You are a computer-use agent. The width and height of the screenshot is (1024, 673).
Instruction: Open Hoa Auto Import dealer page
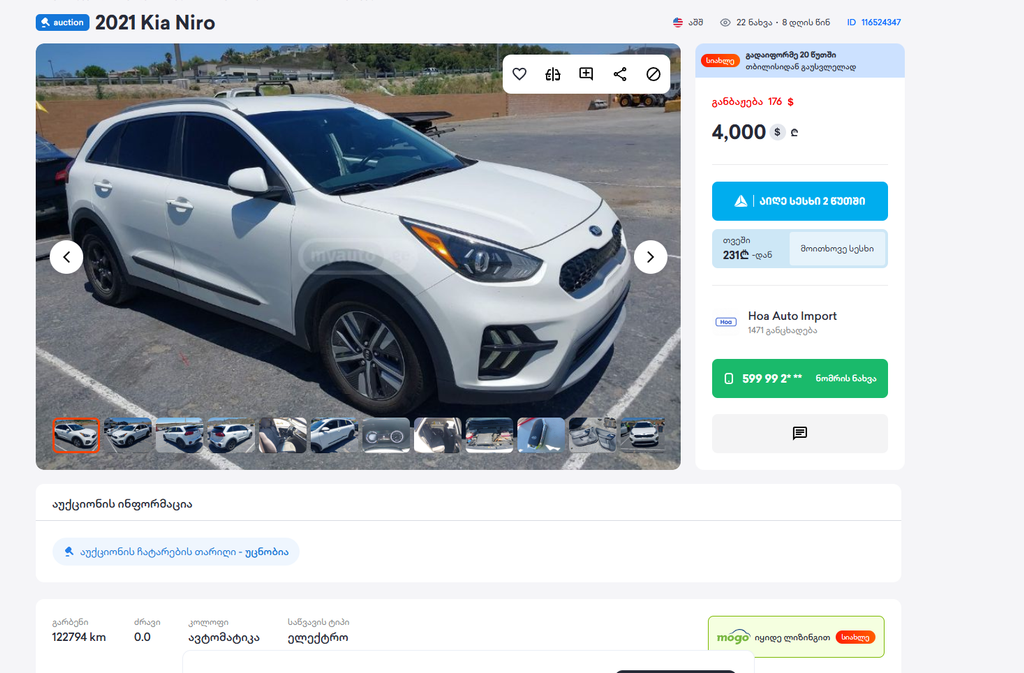(x=792, y=316)
